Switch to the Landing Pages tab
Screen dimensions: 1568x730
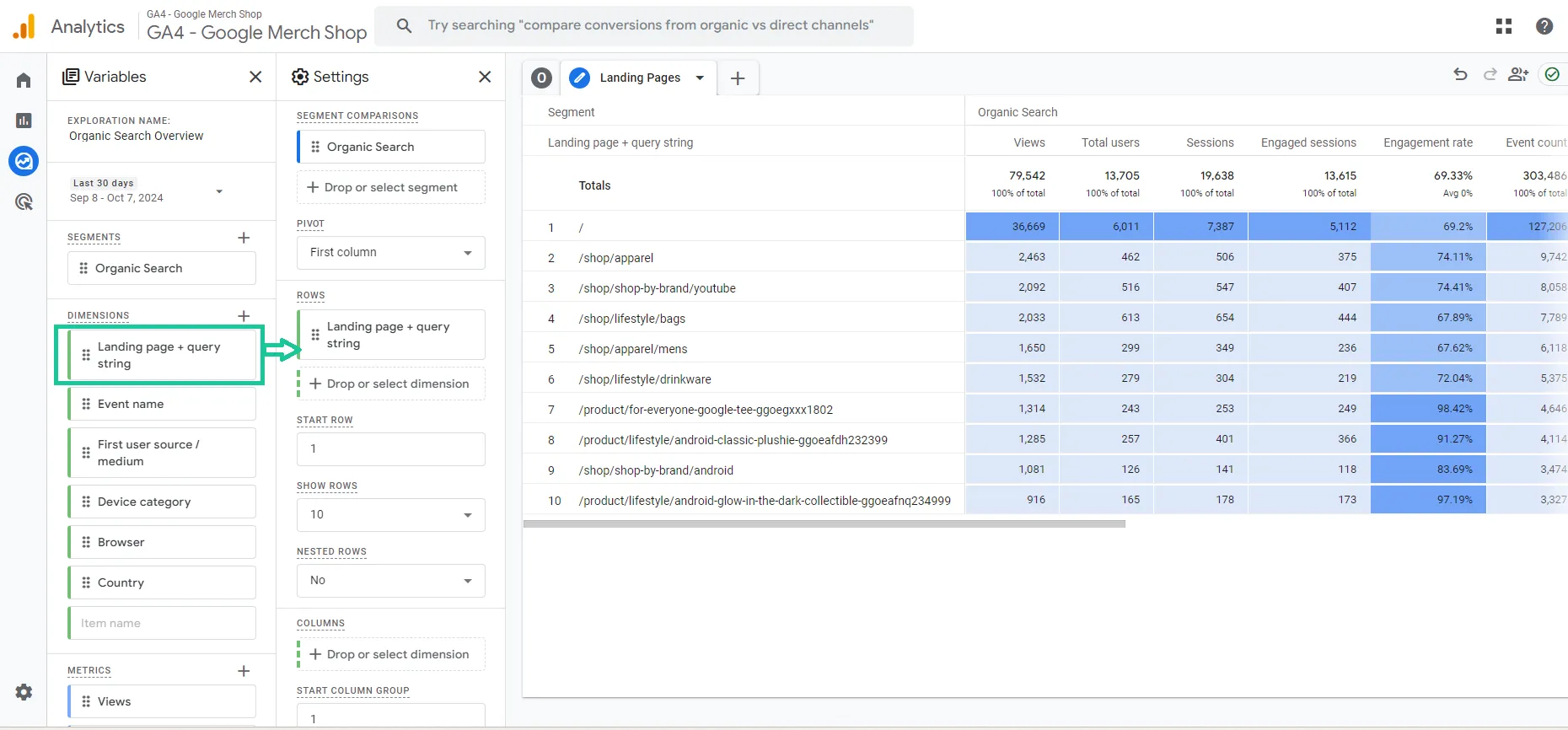[640, 78]
